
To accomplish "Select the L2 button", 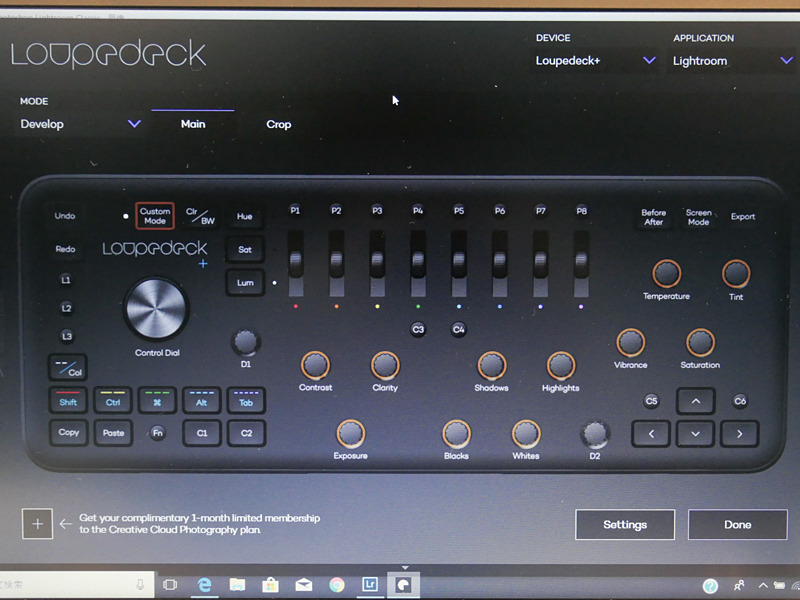I will 66,308.
